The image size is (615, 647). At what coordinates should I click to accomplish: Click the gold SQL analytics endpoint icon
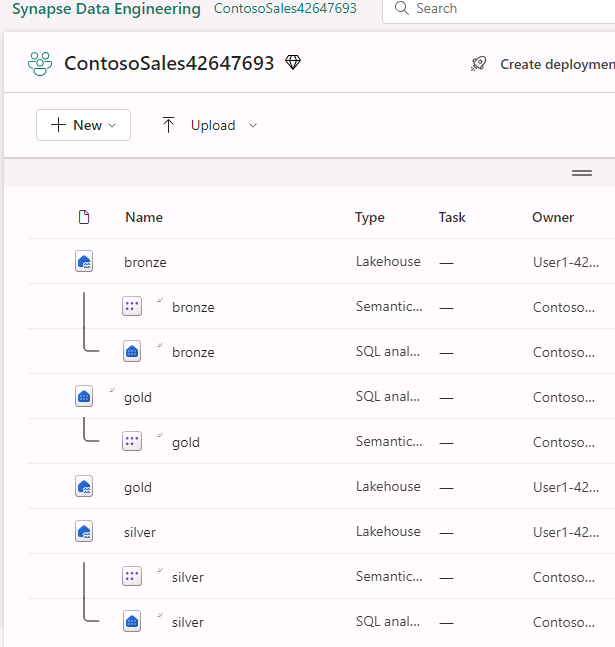pyautogui.click(x=84, y=397)
